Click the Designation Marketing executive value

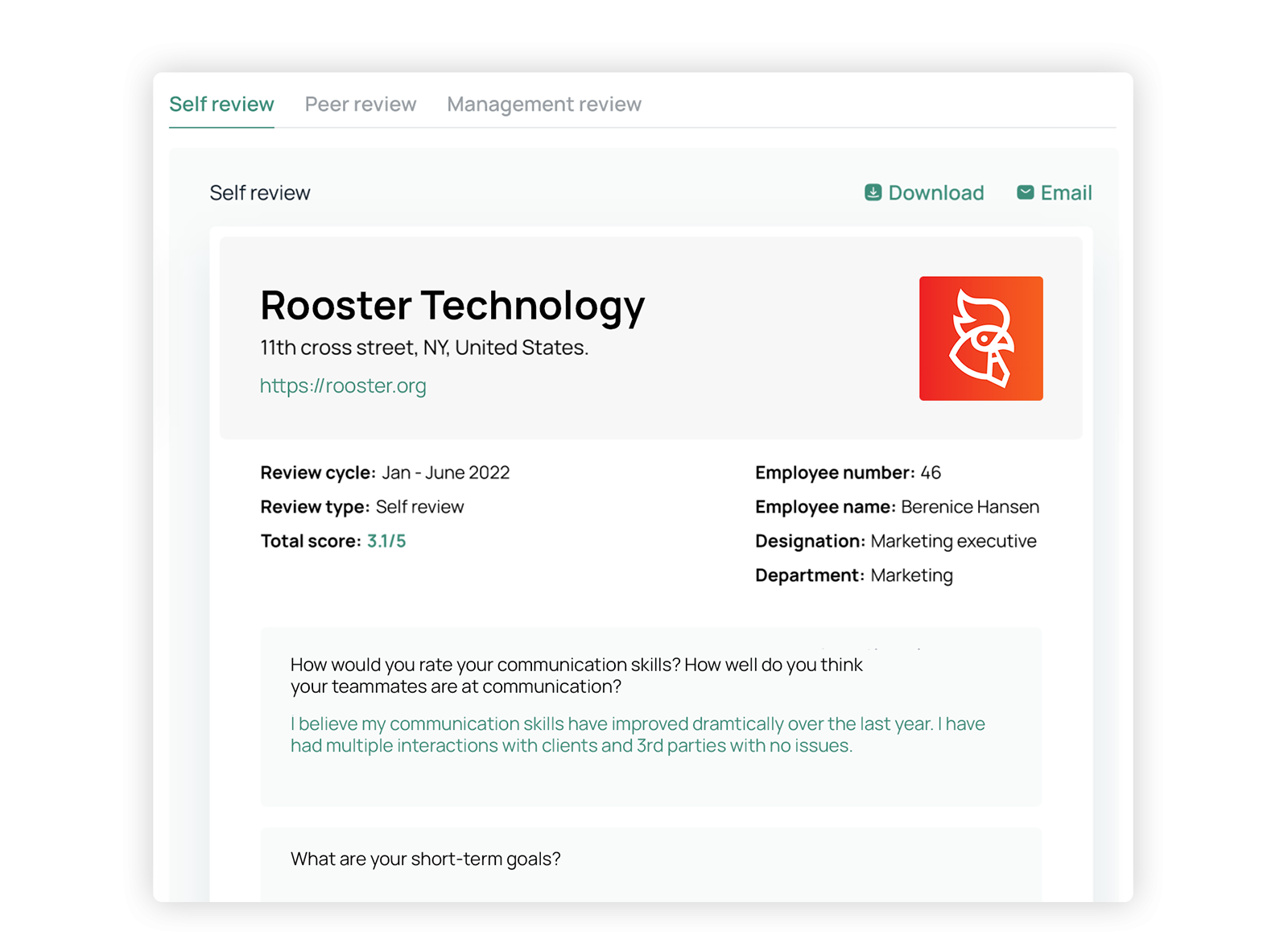(x=953, y=541)
